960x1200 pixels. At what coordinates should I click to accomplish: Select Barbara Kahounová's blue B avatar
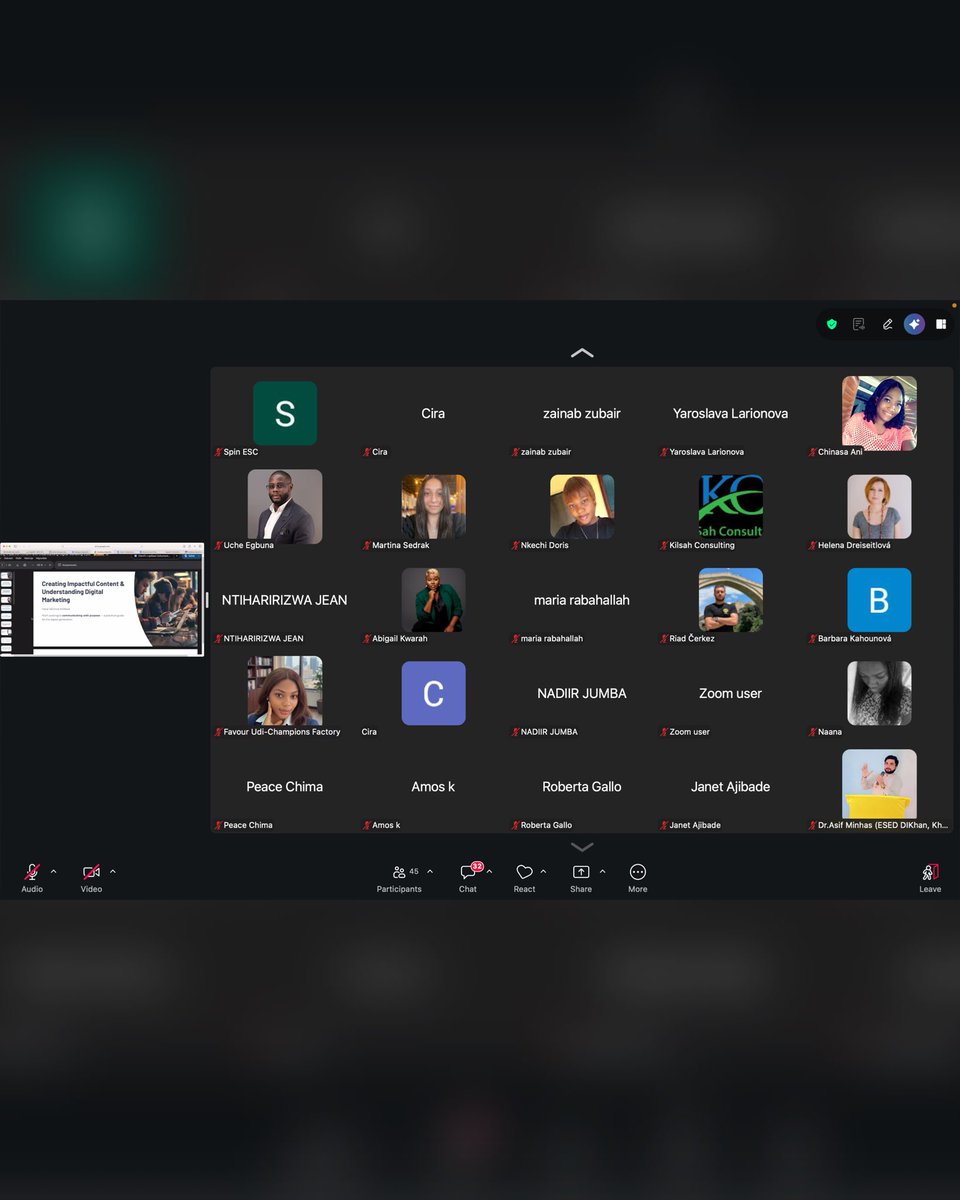(x=879, y=600)
